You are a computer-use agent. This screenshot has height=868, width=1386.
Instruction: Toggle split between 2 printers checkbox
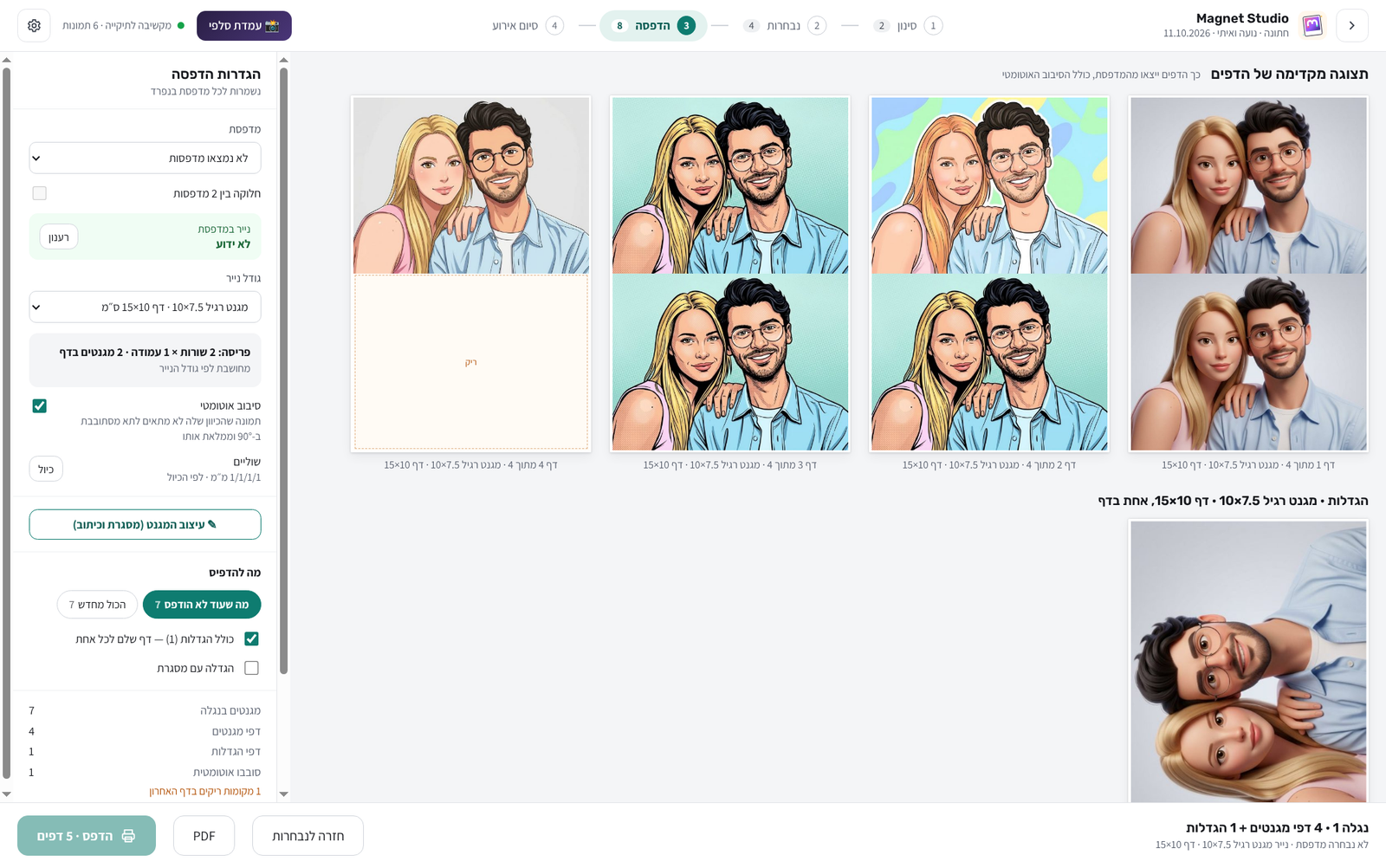[40, 193]
